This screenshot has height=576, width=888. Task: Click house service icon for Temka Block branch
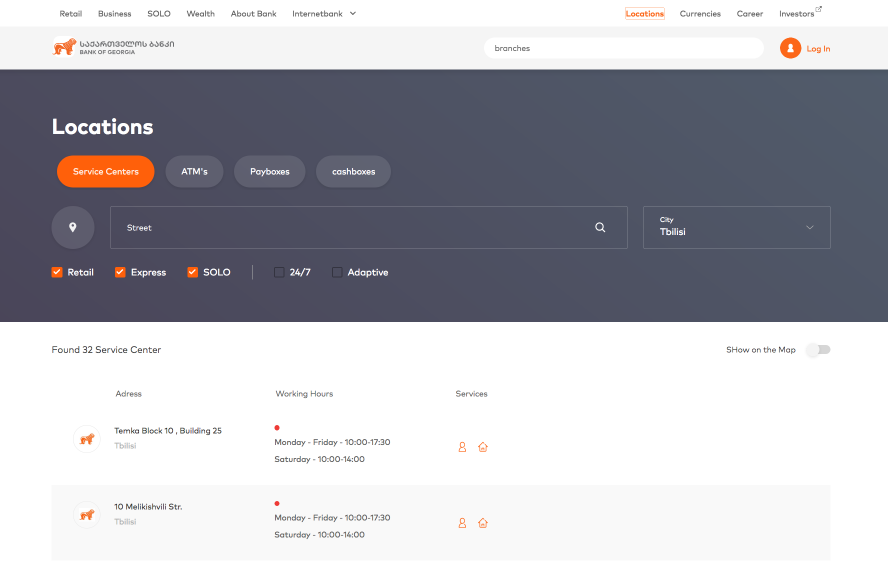[483, 447]
